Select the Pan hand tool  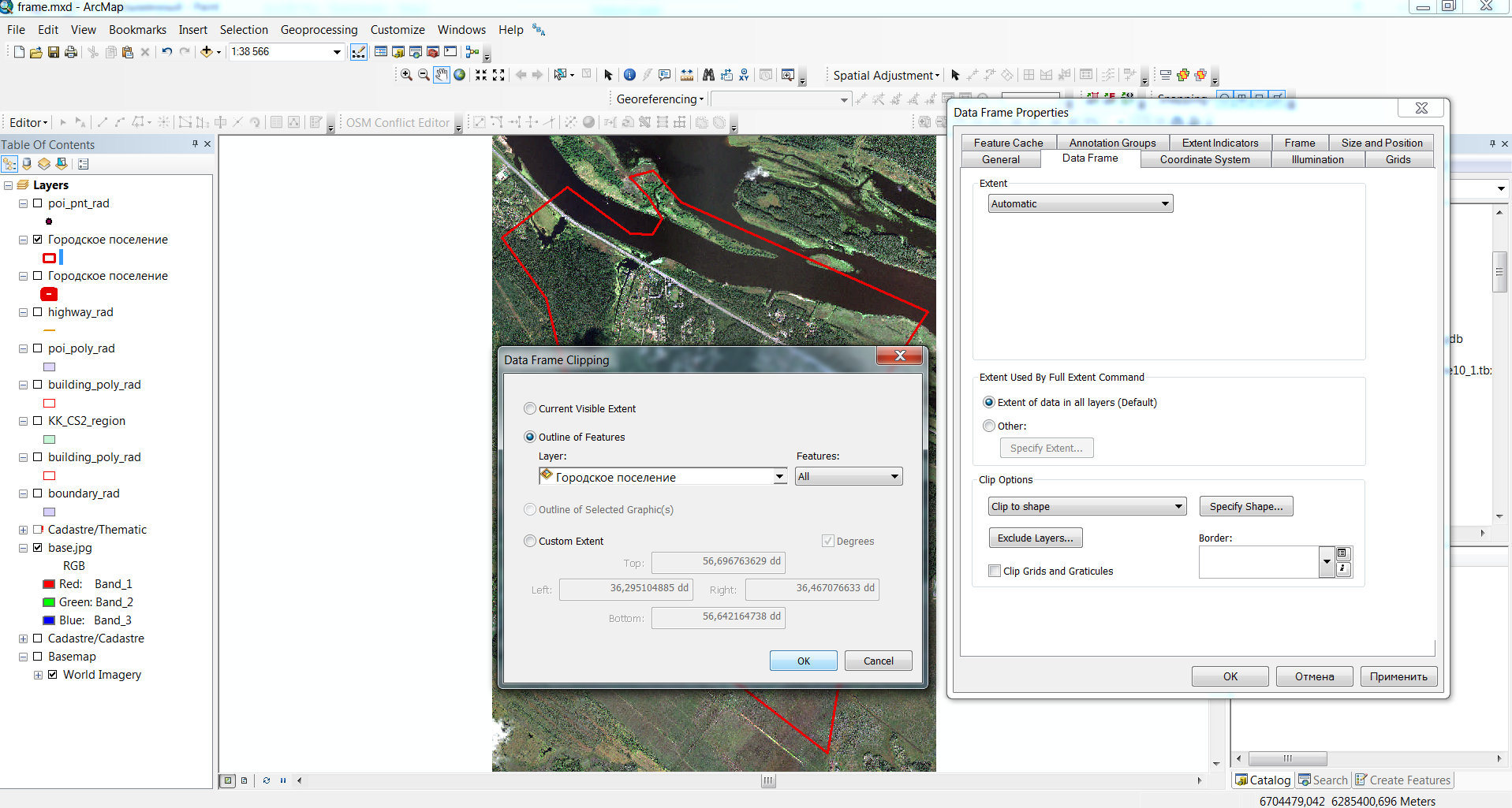pos(442,75)
